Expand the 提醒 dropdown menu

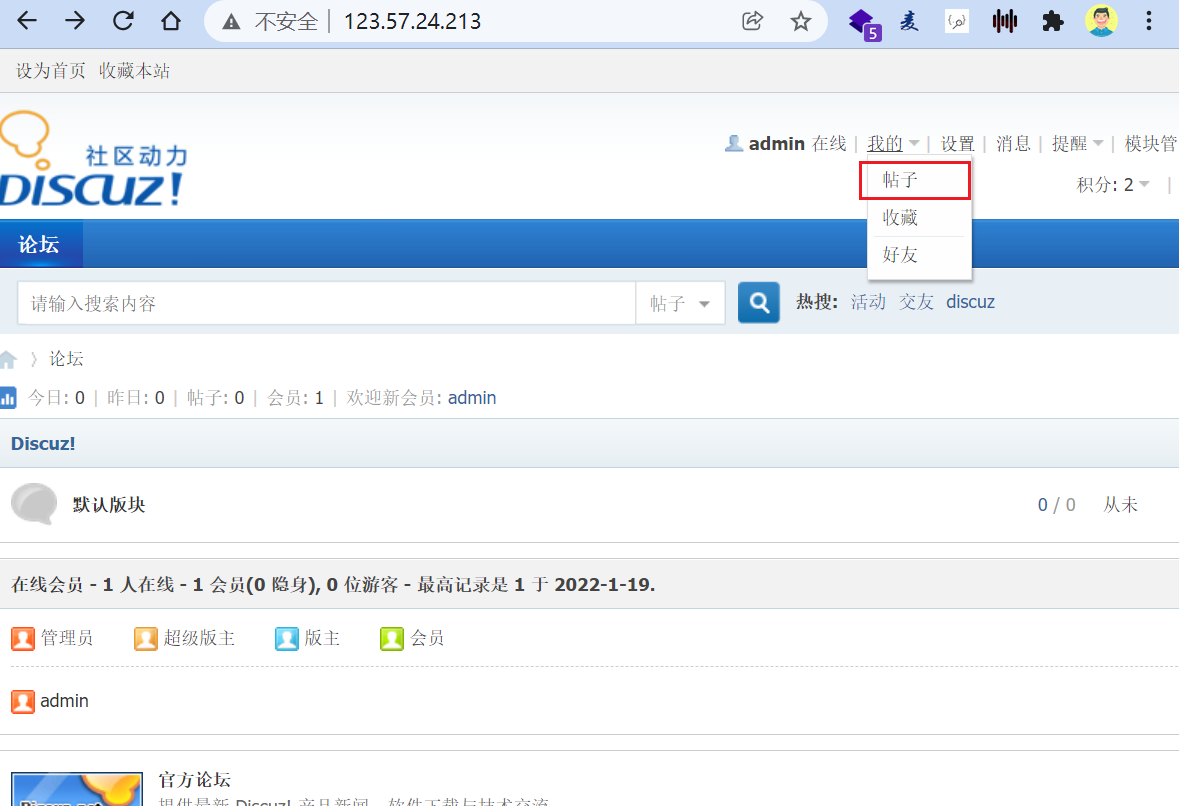1077,144
